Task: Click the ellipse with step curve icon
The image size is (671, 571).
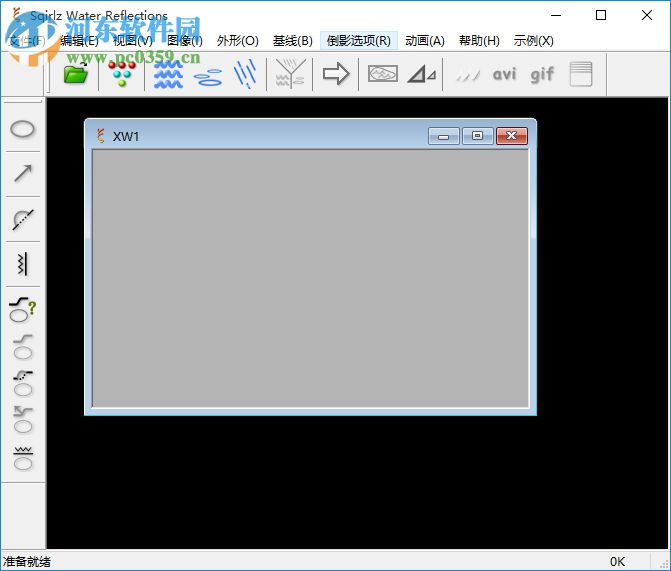Action: click(23, 346)
